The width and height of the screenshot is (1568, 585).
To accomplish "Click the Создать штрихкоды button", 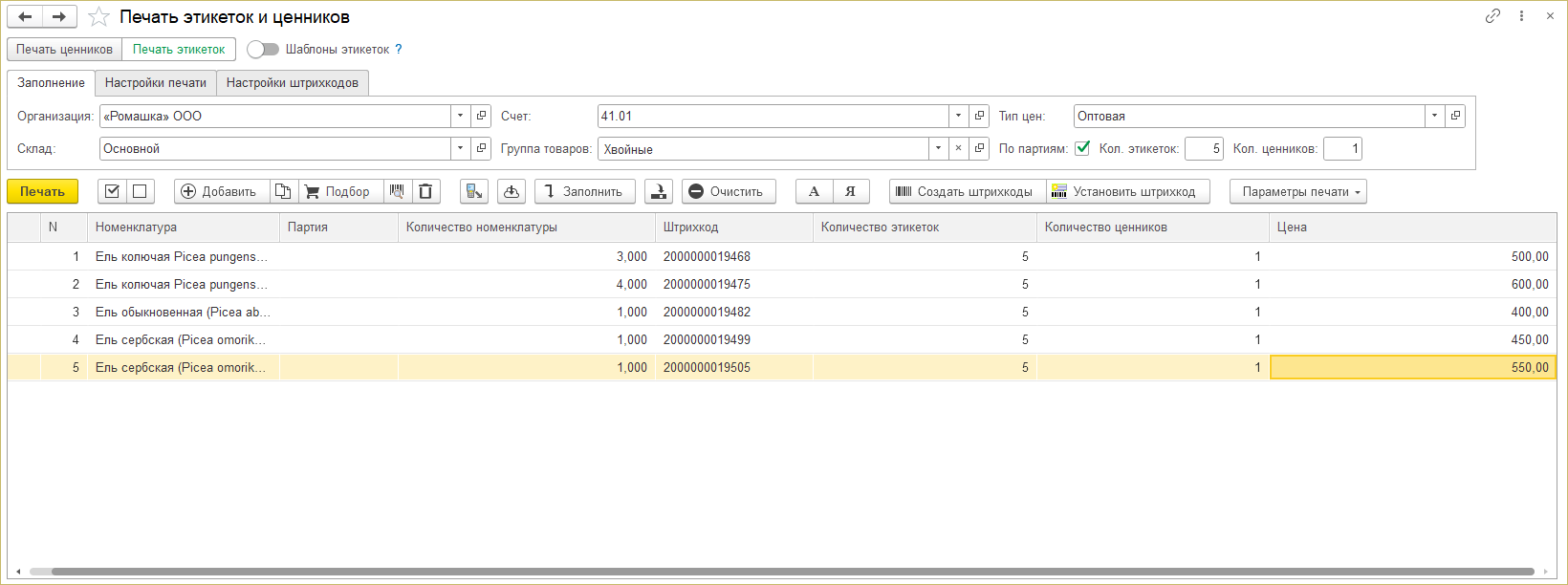I will coord(967,191).
